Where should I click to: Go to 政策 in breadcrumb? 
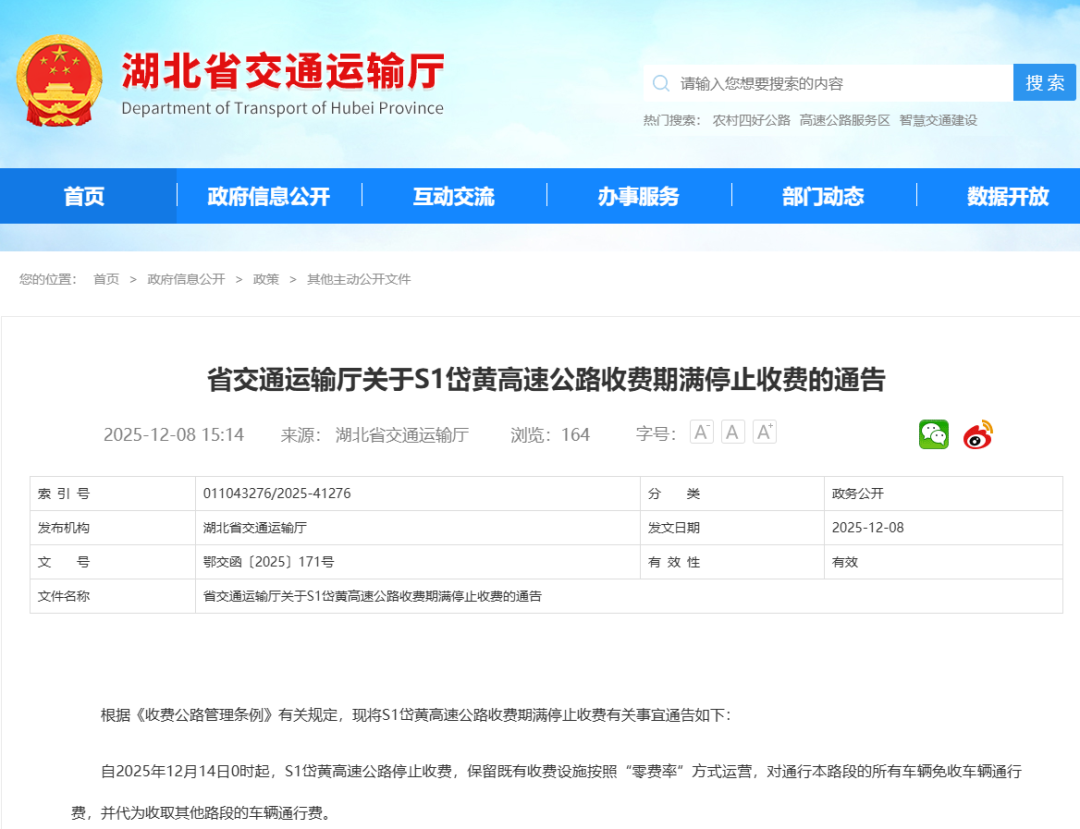click(x=266, y=279)
